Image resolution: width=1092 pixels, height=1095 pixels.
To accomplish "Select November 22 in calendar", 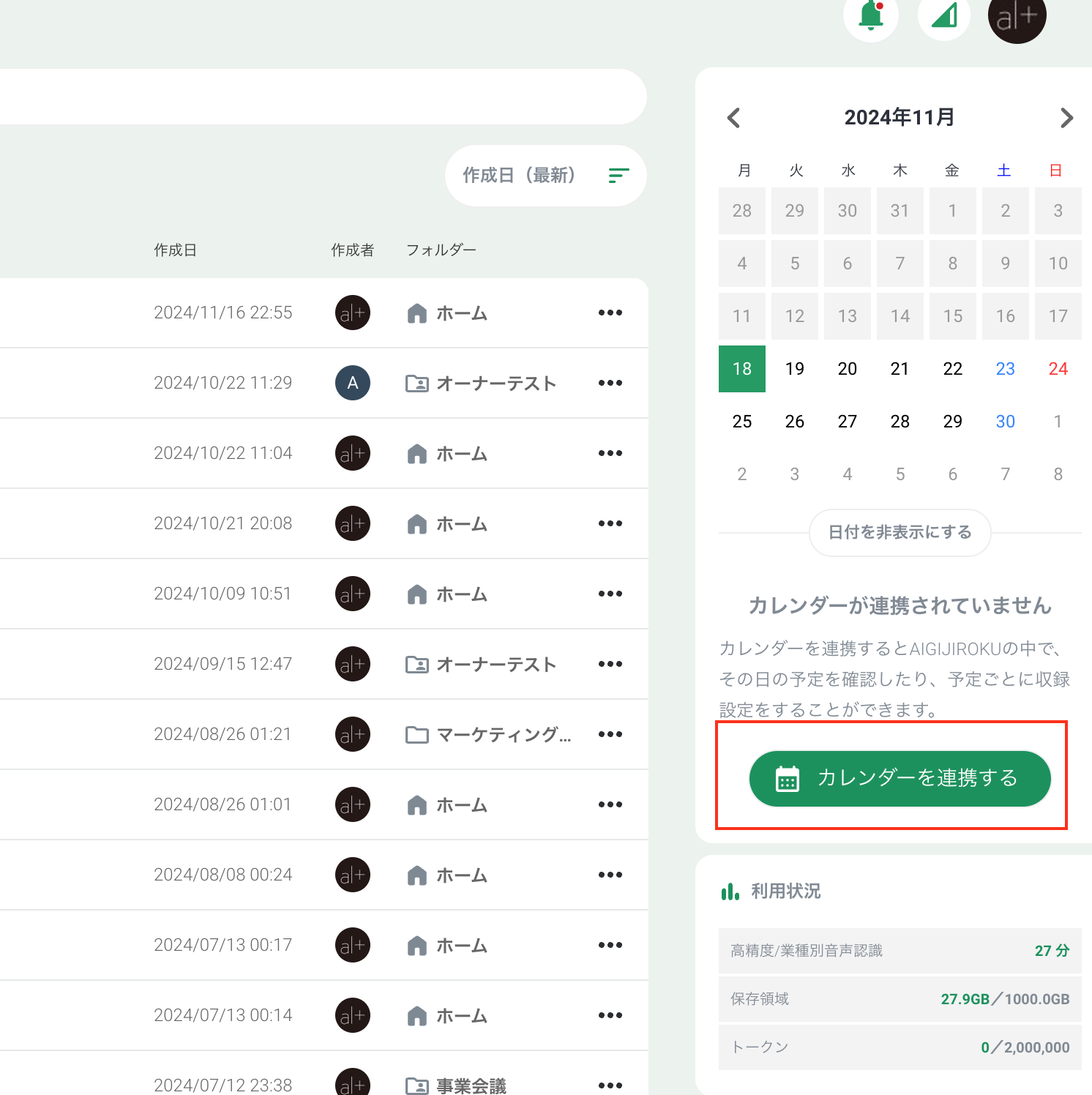I will tap(953, 369).
